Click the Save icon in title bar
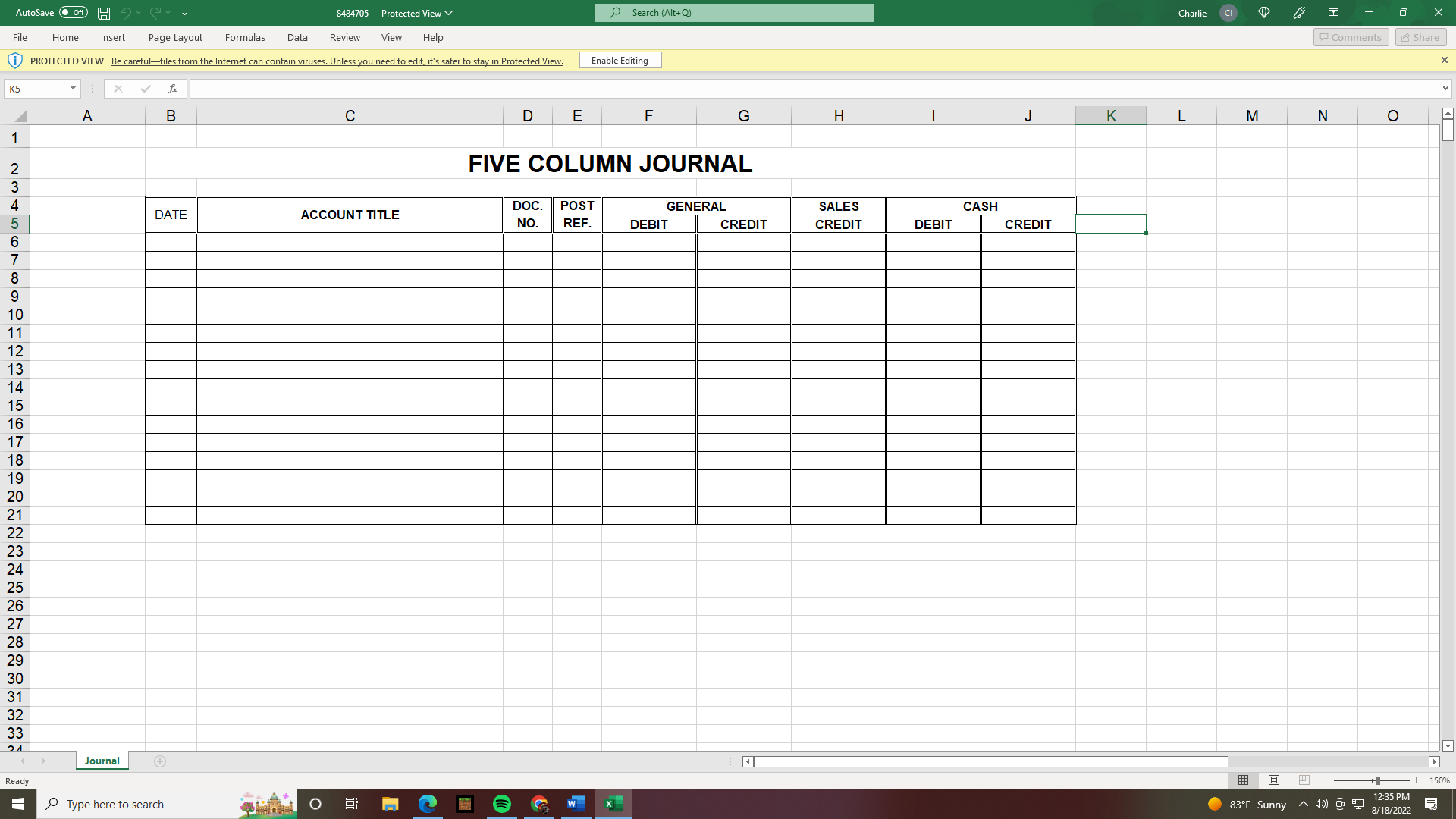 104,13
